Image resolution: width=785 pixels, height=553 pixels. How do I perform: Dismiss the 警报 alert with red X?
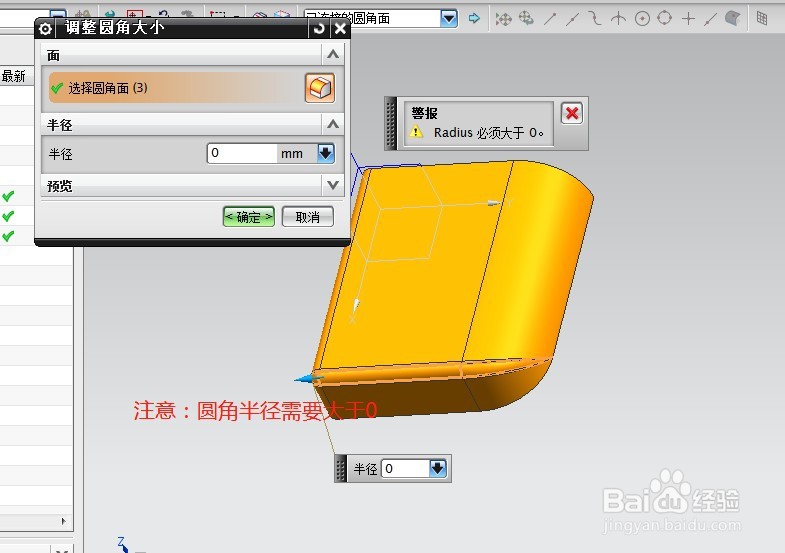(572, 114)
